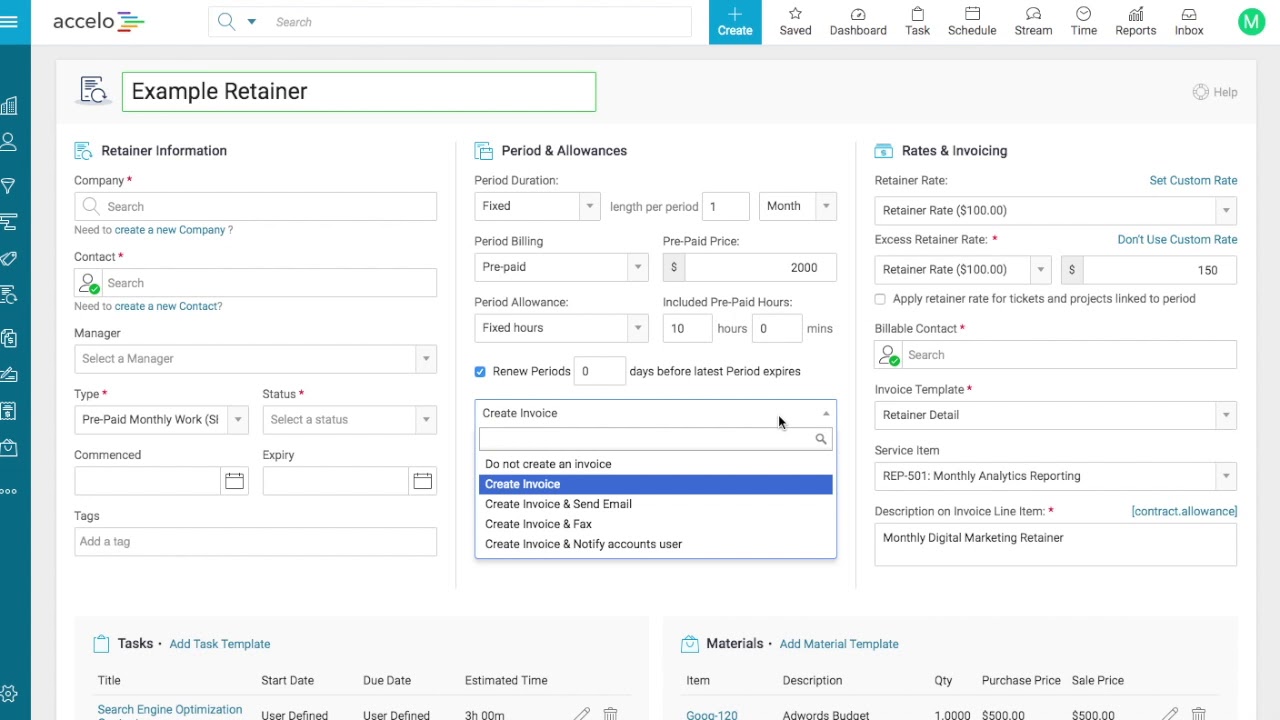This screenshot has width=1280, height=720.
Task: Edit the Search Engine Optimization task pencil
Action: click(581, 714)
